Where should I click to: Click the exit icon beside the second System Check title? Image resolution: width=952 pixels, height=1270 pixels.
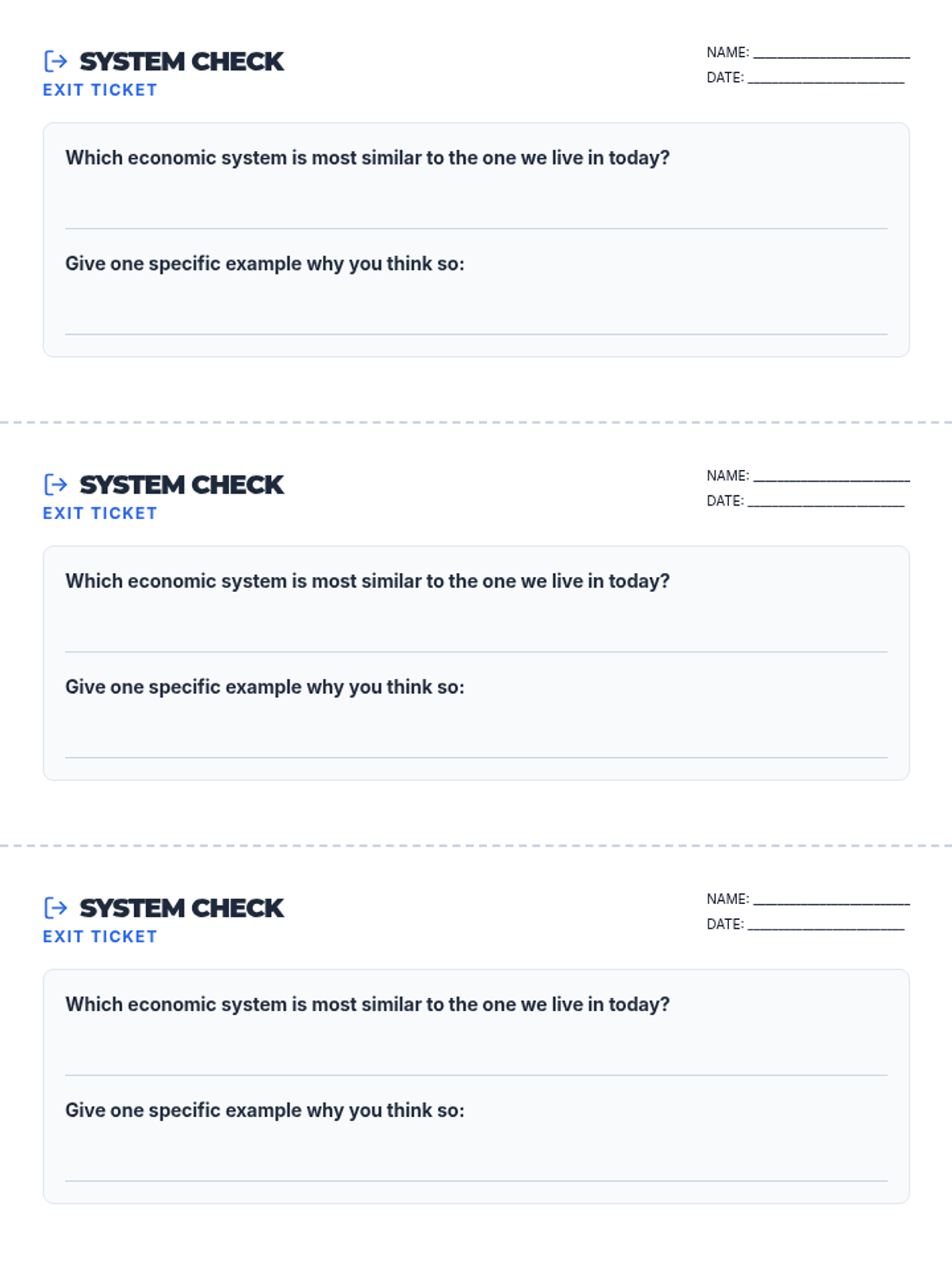[56, 484]
